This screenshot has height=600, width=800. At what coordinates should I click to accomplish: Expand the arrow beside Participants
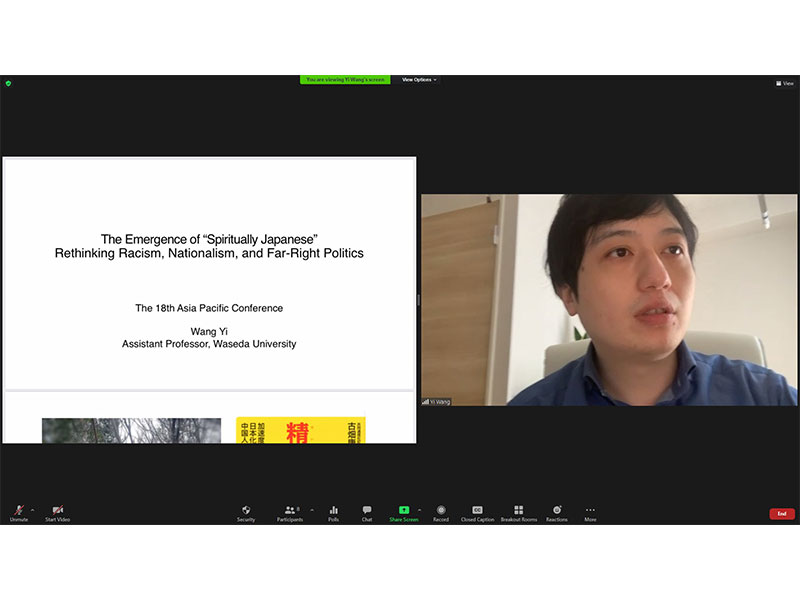[311, 509]
